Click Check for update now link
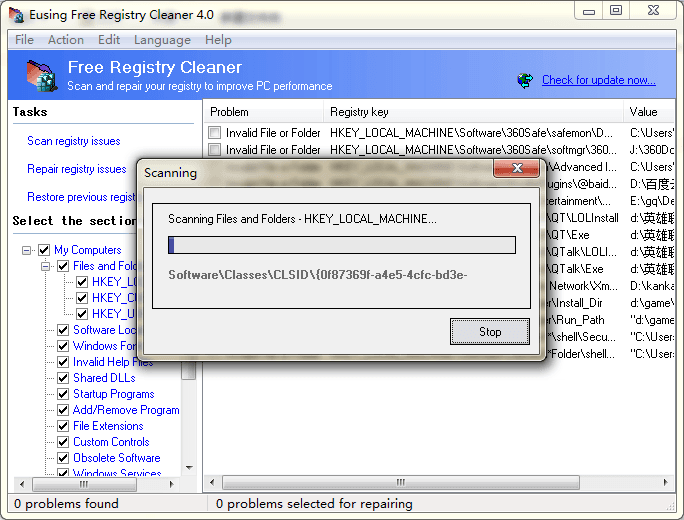684x520 pixels. pyautogui.click(x=598, y=80)
